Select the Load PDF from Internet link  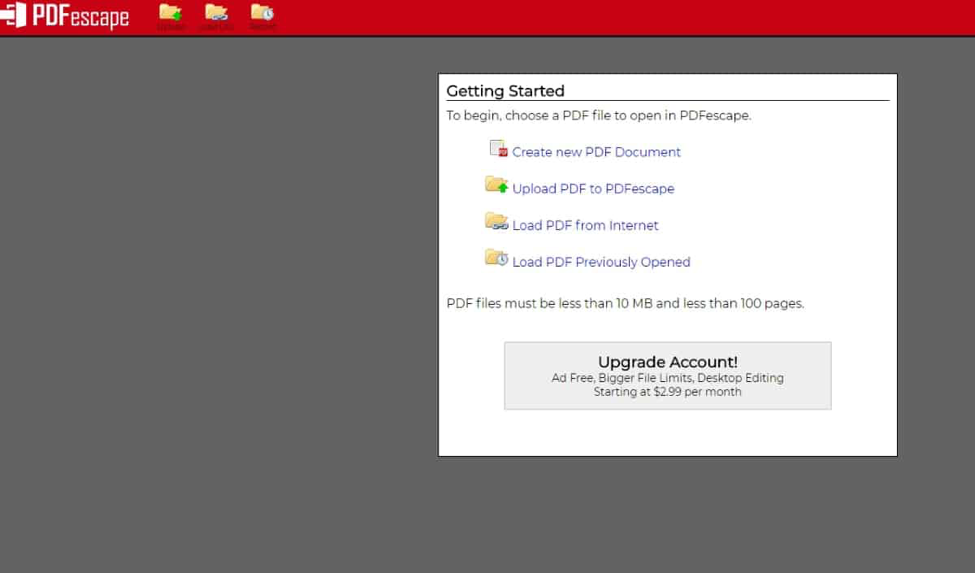click(x=585, y=226)
